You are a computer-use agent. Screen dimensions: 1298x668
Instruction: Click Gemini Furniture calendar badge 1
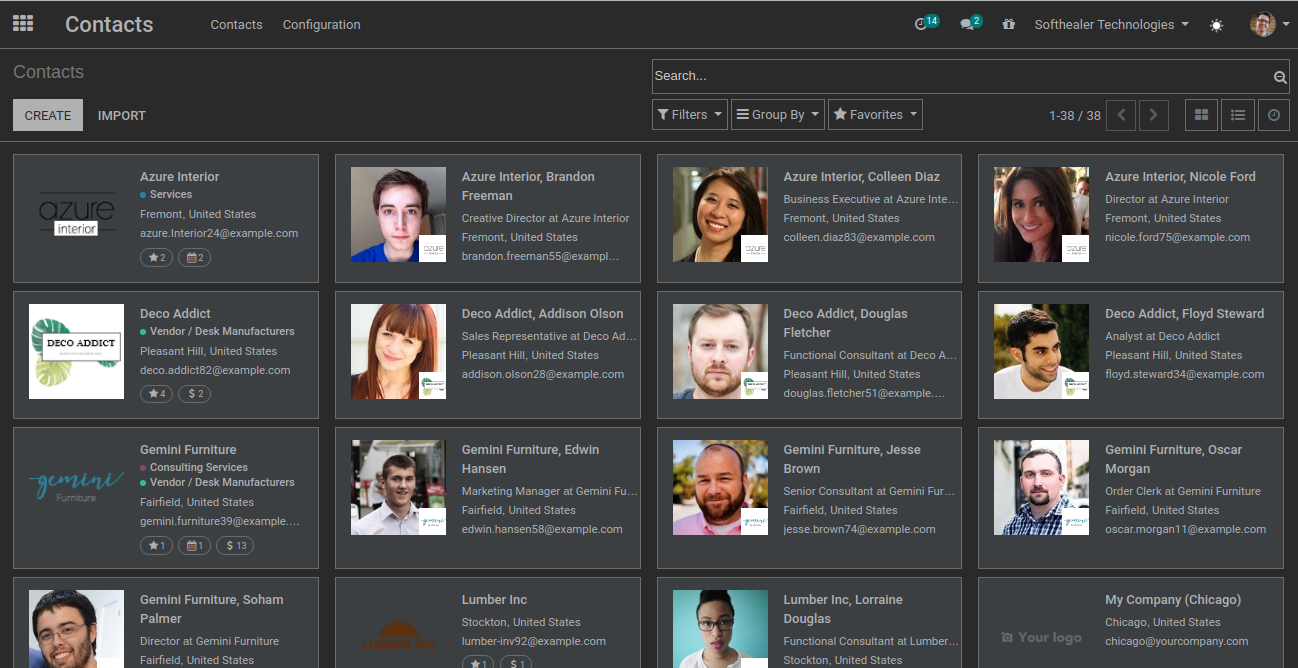click(x=194, y=546)
